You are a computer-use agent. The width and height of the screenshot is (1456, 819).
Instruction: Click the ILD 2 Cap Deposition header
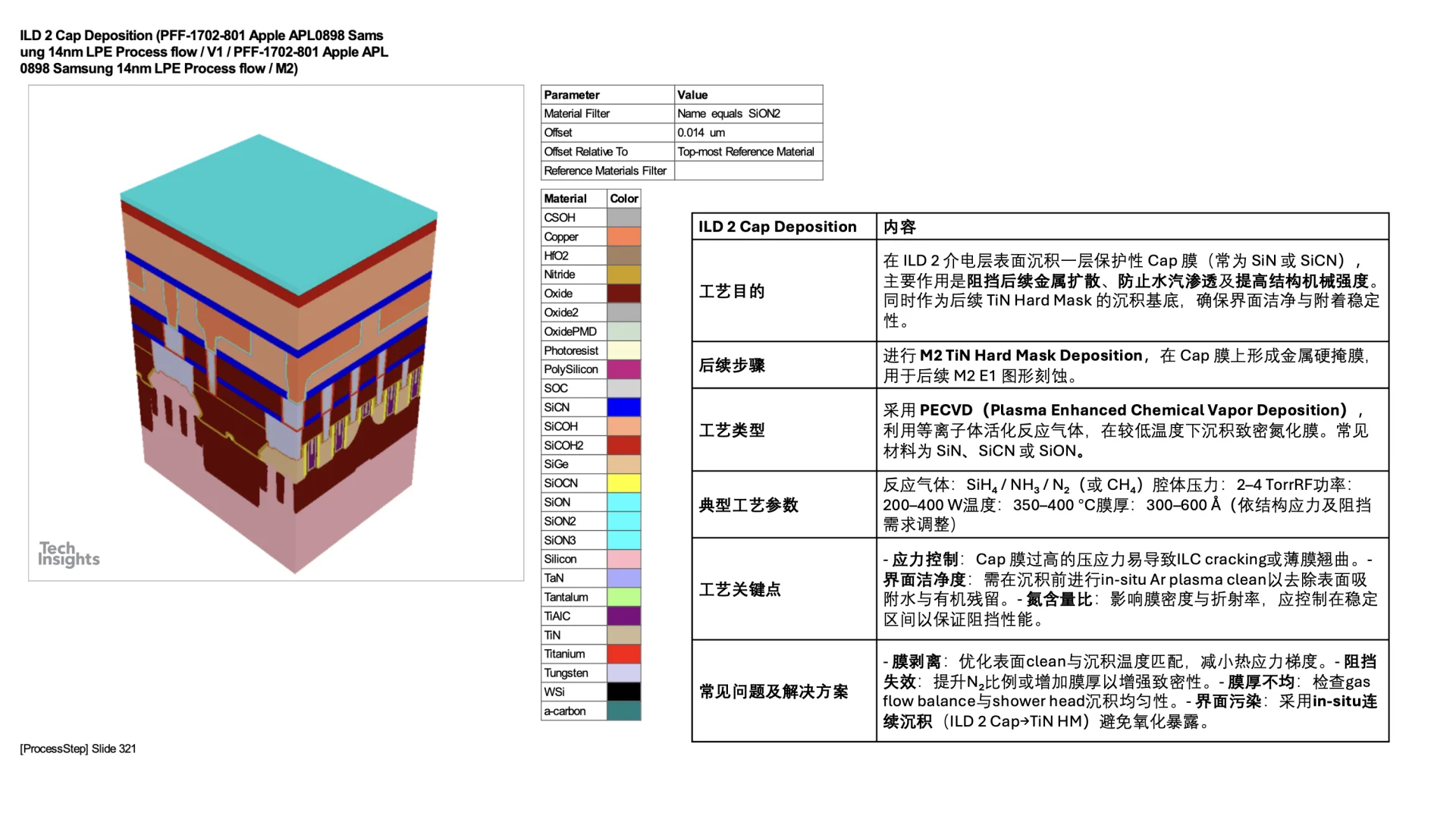(777, 226)
